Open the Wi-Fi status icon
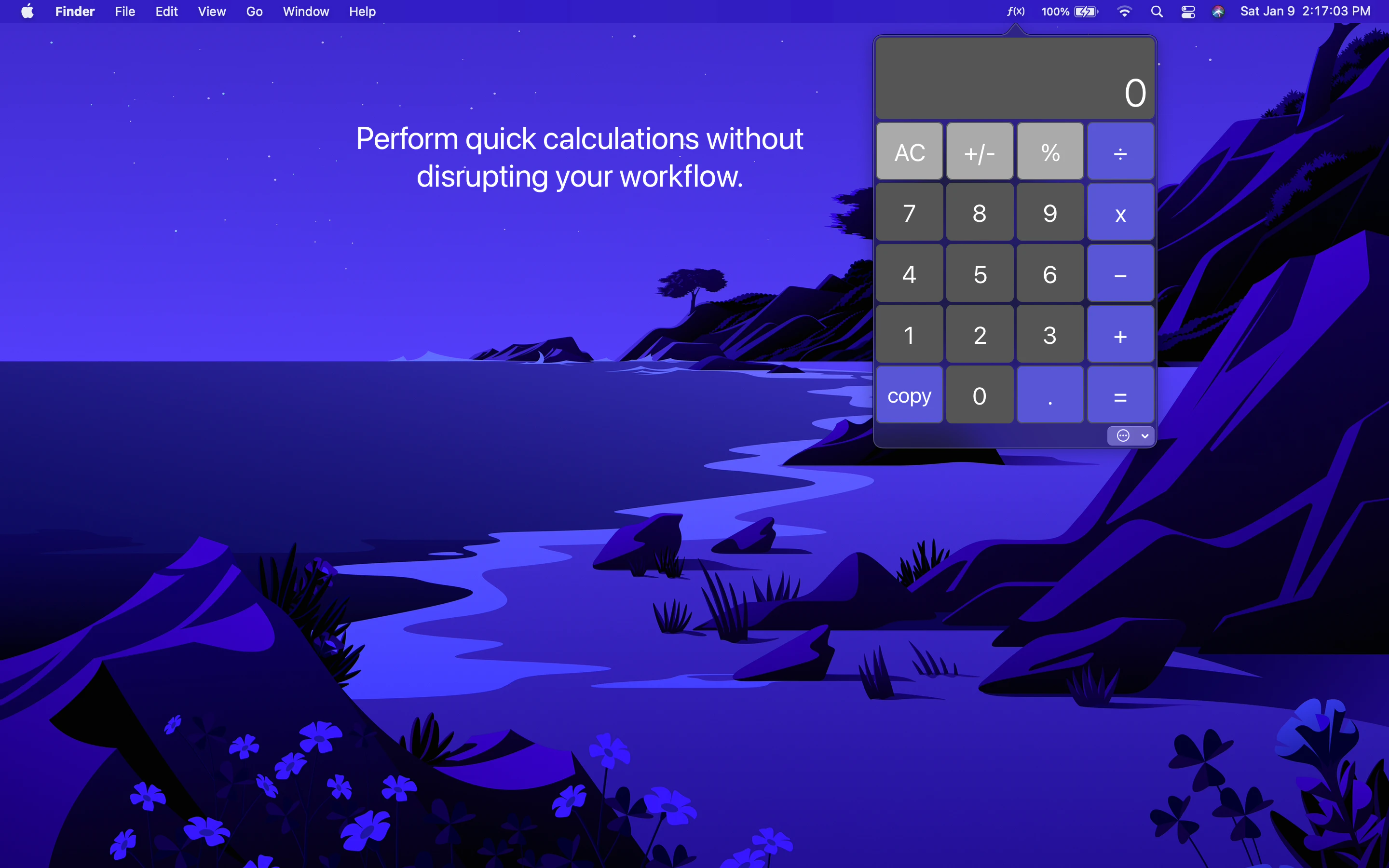The image size is (1389, 868). coord(1124,12)
